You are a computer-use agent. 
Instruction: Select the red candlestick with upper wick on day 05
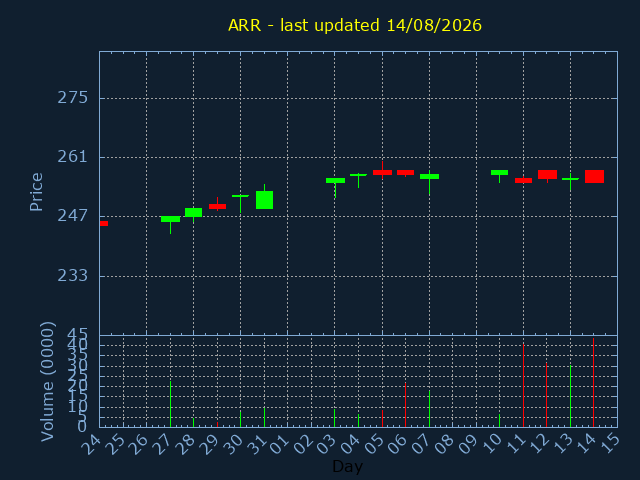pos(382,172)
